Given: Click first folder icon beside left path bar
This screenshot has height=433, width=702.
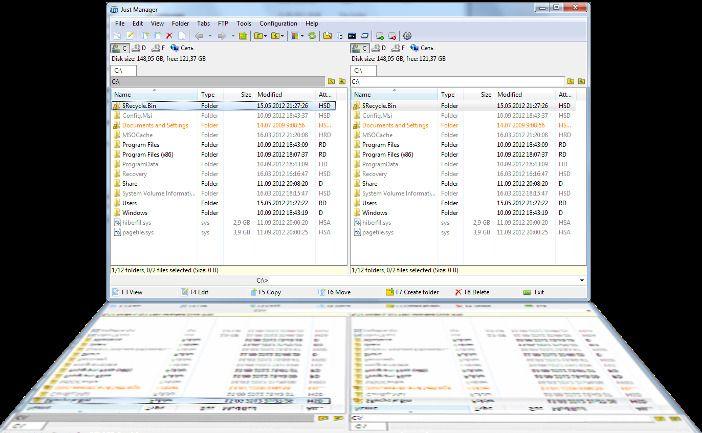Looking at the screenshot, I should (331, 81).
